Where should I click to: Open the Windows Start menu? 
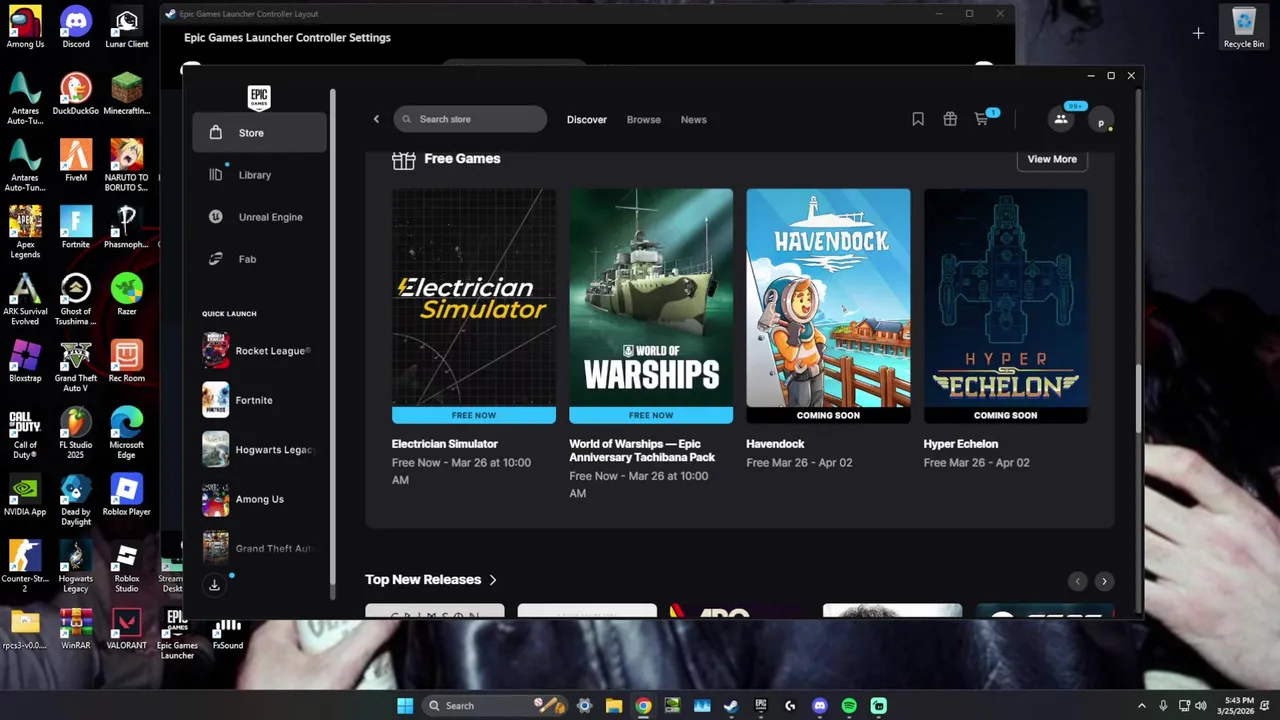(x=405, y=705)
